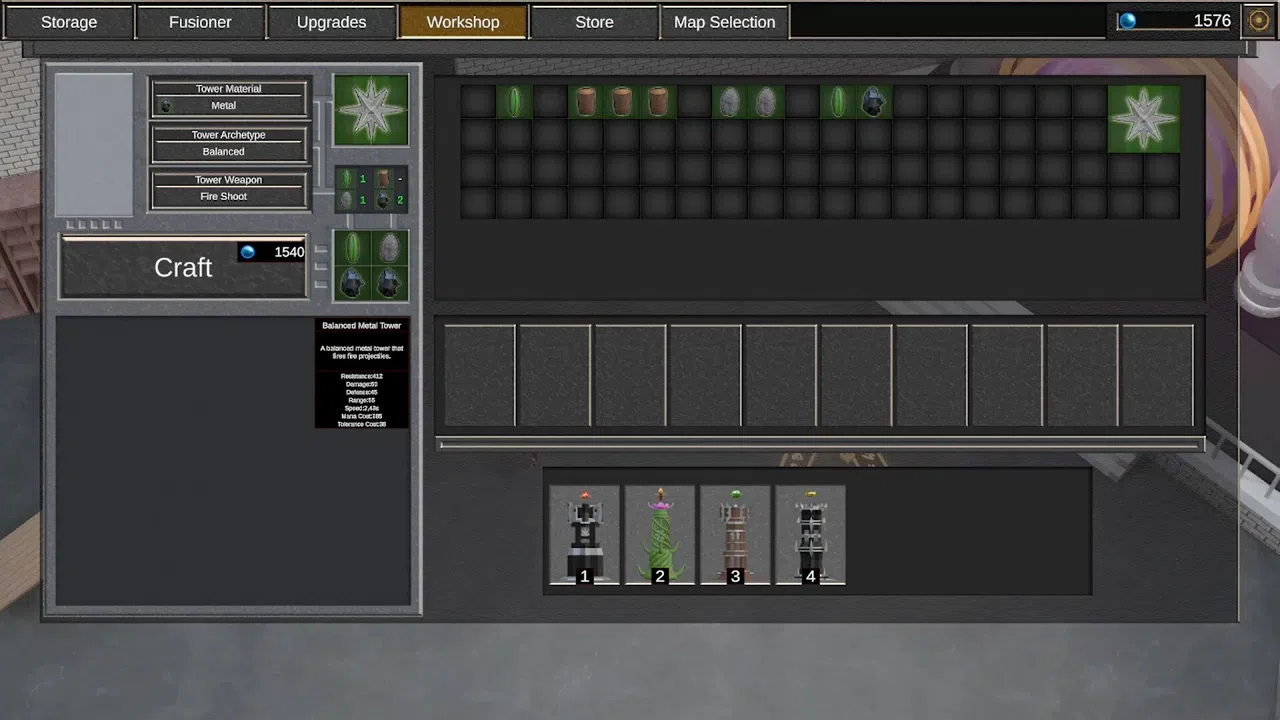1280x720 pixels.
Task: Switch to the Storage tab
Action: coord(68,21)
